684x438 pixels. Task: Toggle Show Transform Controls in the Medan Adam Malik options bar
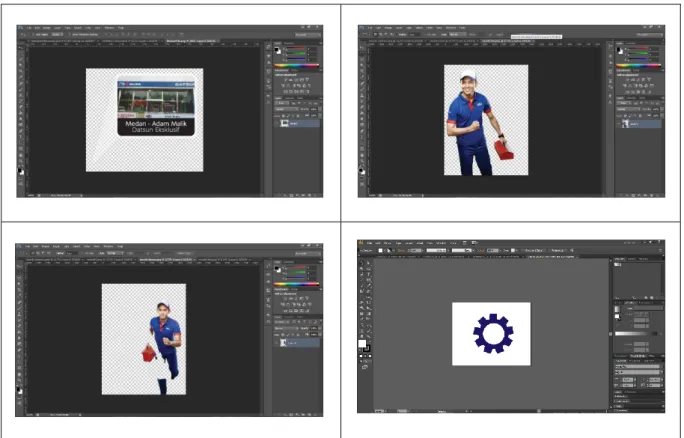point(69,34)
